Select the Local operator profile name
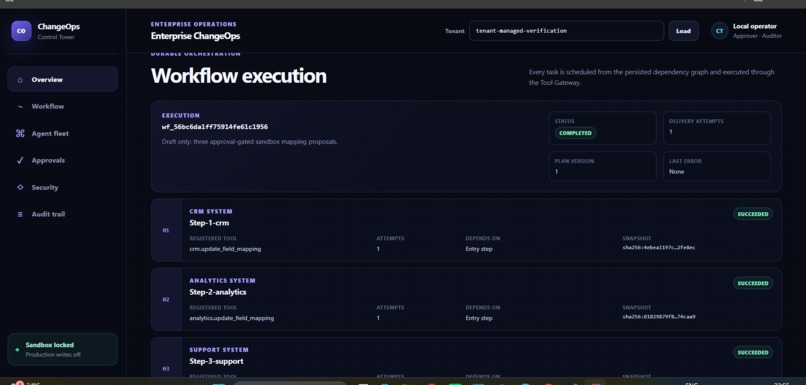This screenshot has height=385, width=806. [755, 26]
